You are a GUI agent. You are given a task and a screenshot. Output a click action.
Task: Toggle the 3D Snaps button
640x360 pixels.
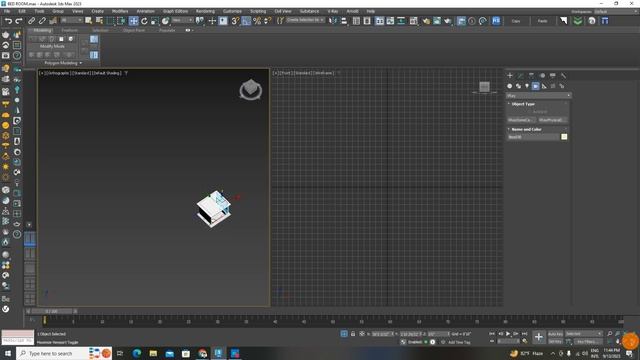[x=235, y=21]
